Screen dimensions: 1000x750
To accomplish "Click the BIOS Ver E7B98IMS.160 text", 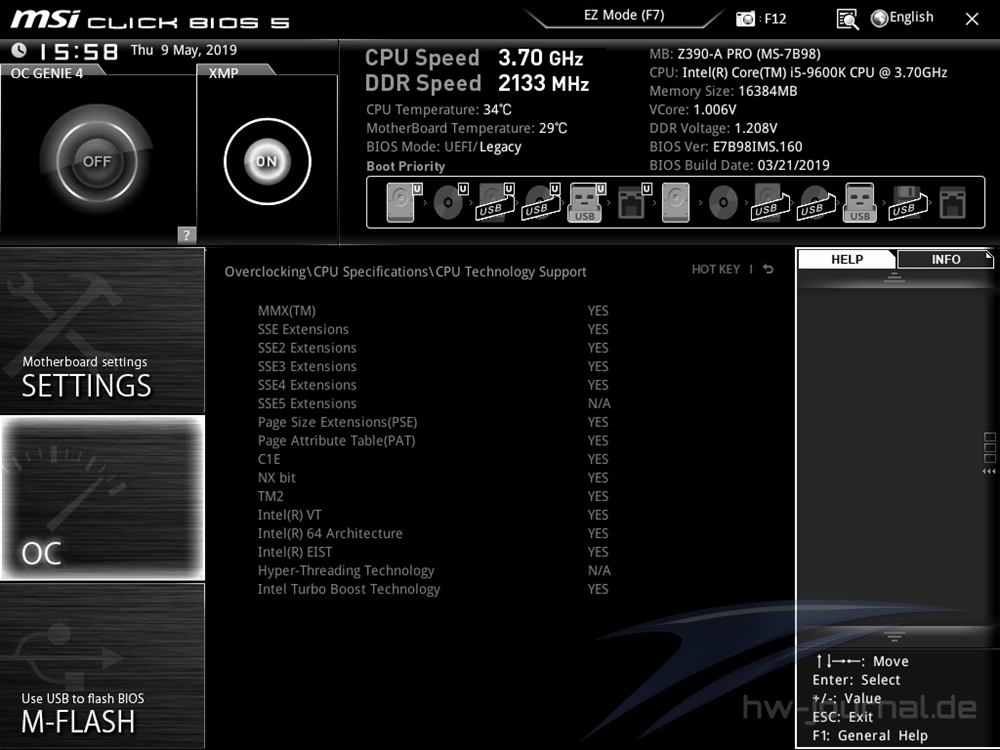I will click(x=726, y=147).
